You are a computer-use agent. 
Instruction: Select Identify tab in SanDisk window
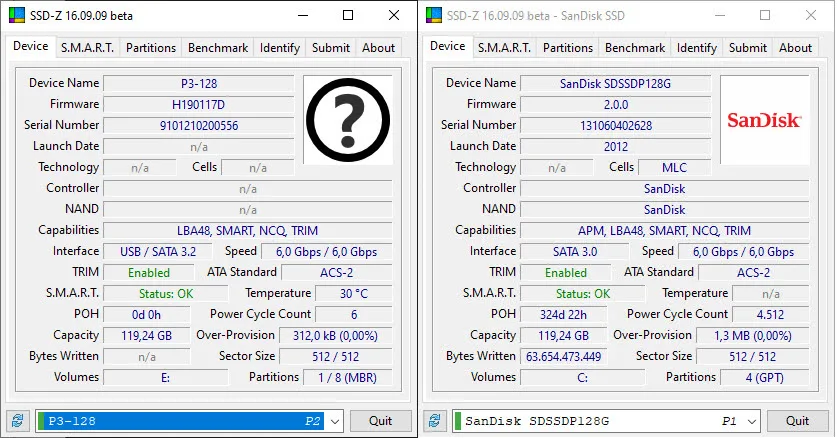(x=697, y=47)
